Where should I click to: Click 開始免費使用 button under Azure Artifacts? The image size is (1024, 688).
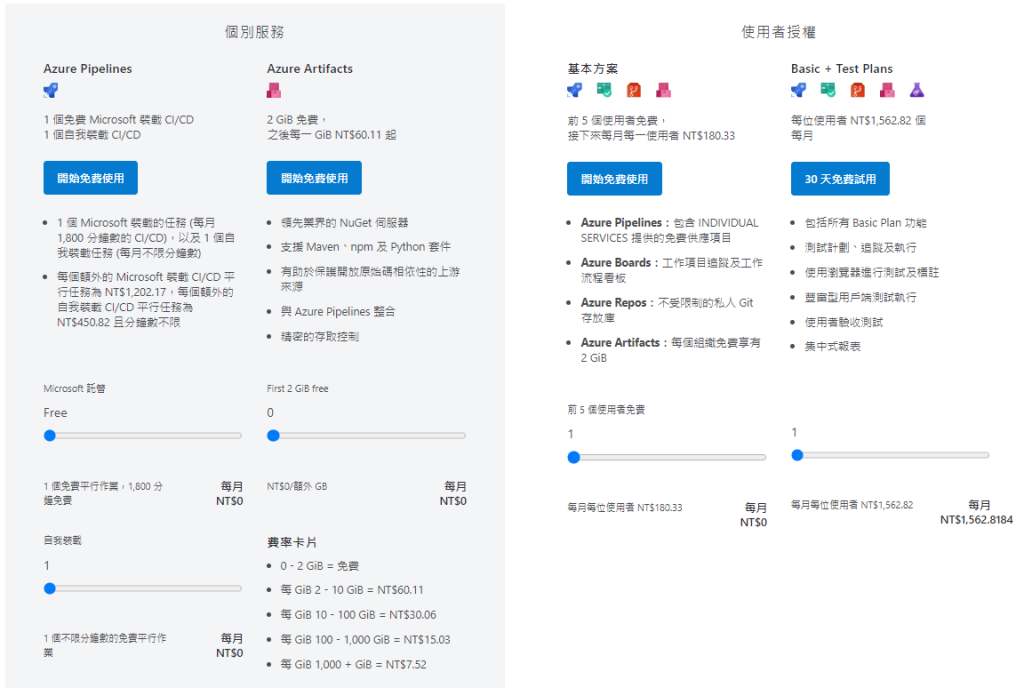coord(314,178)
